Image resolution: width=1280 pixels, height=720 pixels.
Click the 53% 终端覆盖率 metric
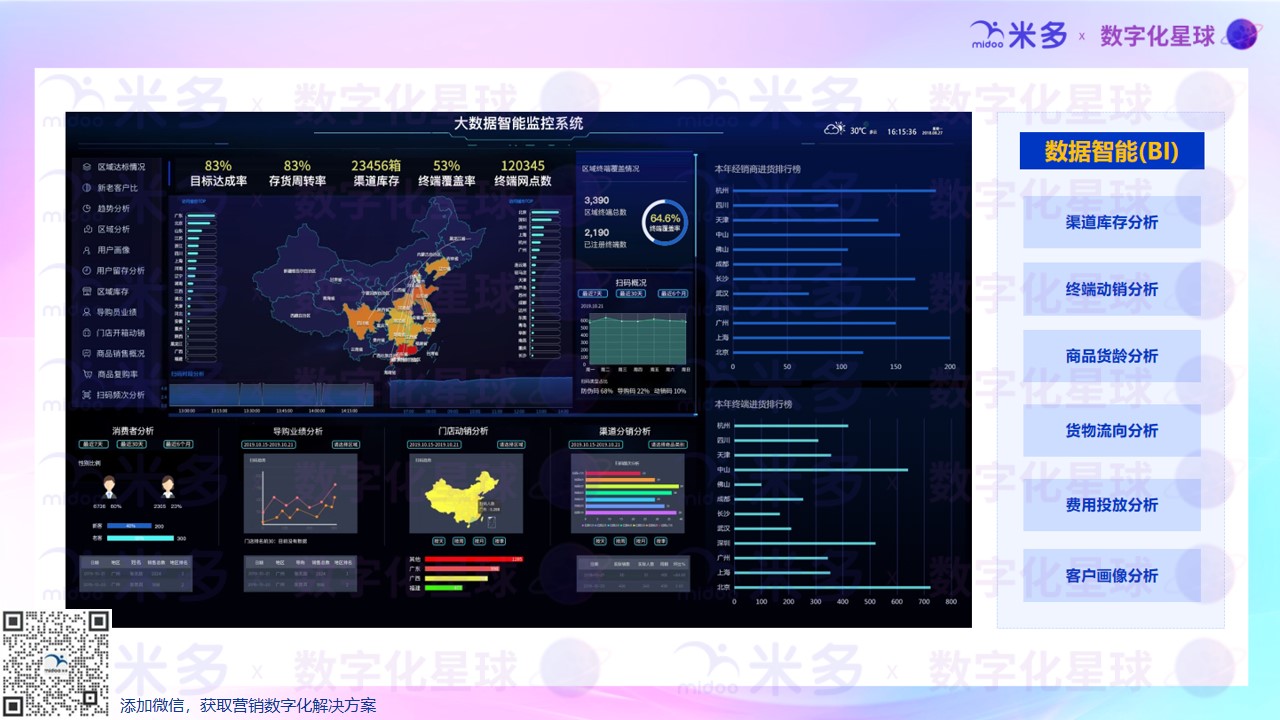coord(446,173)
